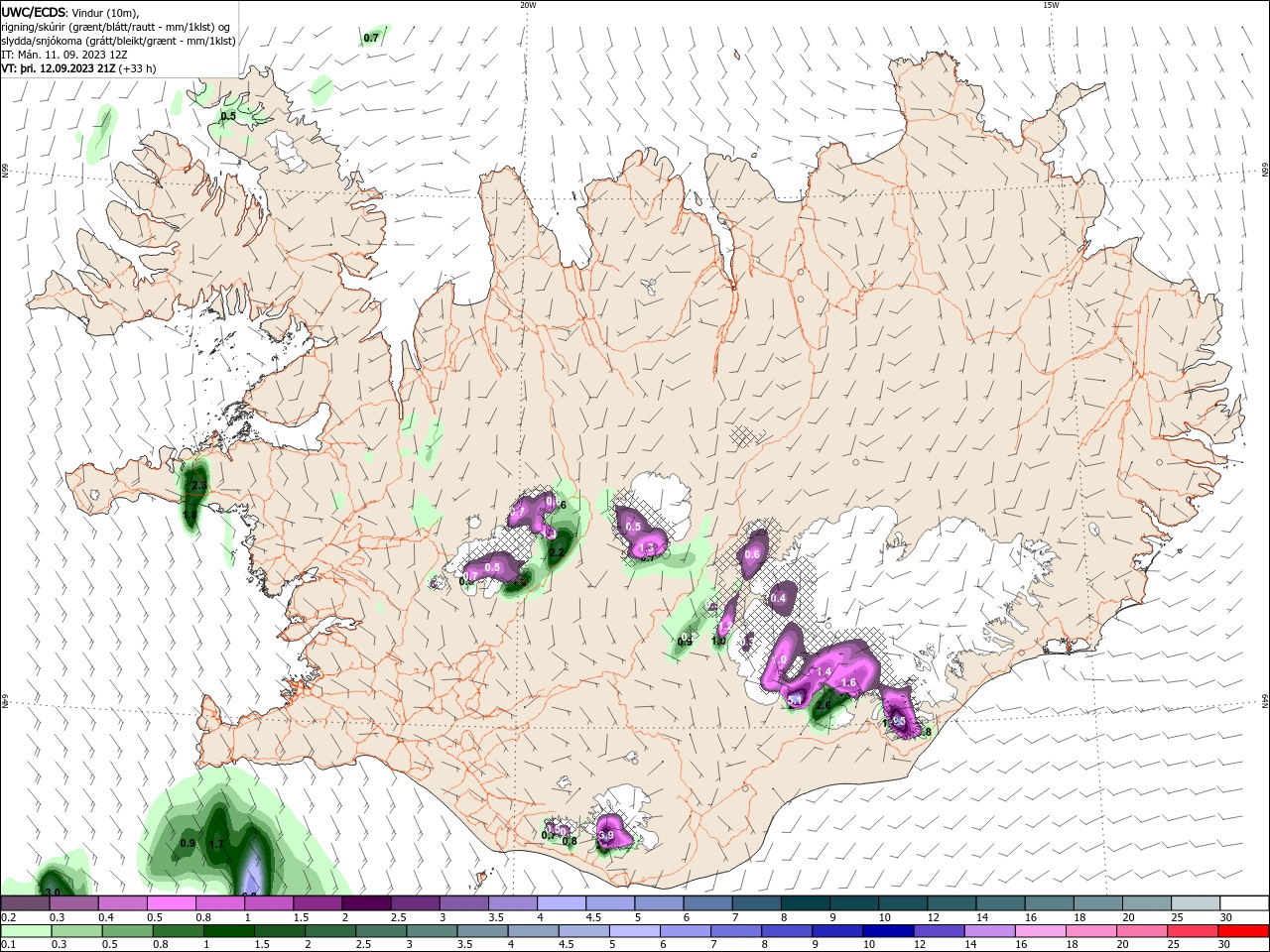
Task: Click the light grey swatch between 25 and 30
Action: [1196, 903]
